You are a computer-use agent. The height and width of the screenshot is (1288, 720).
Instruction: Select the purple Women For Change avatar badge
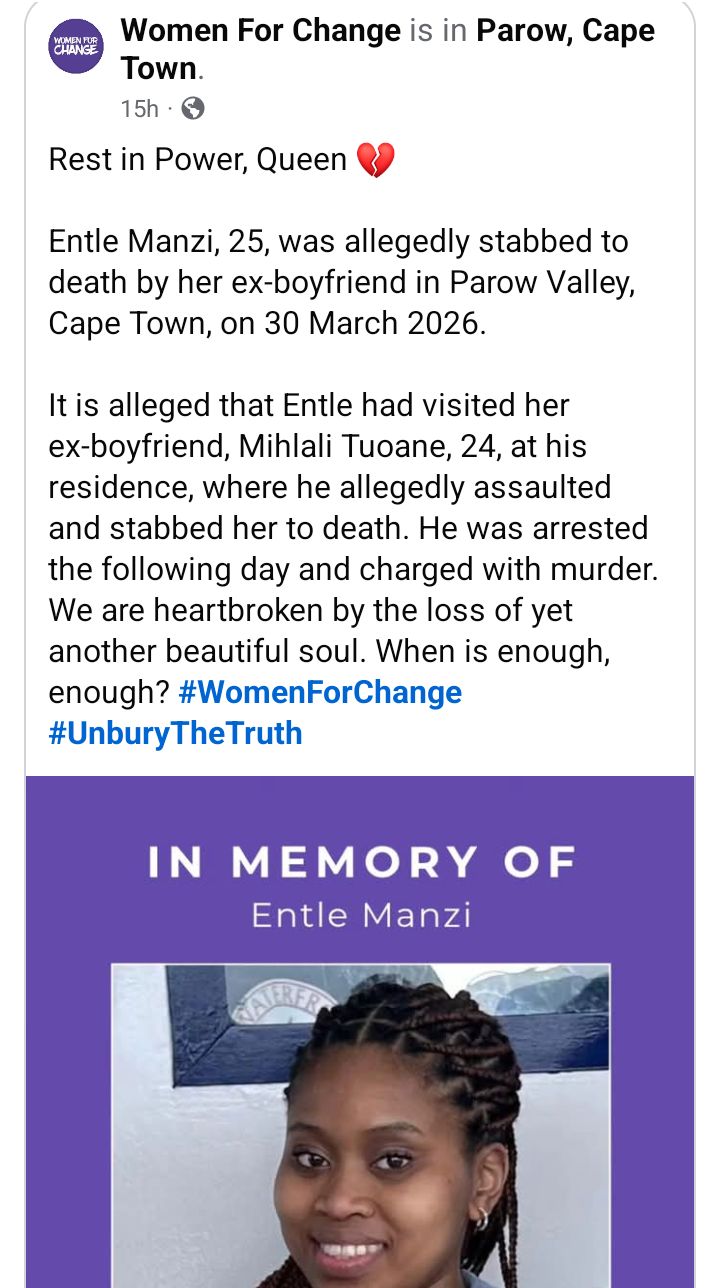pyautogui.click(x=77, y=47)
